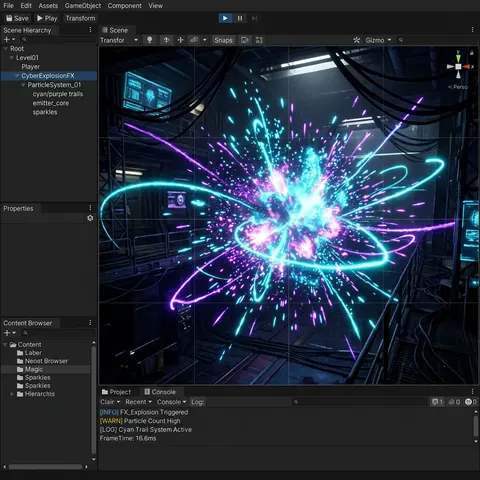Viewport: 480px width, 480px height.
Task: Toggle the pivot tool icon
Action: pyautogui.click(x=167, y=40)
